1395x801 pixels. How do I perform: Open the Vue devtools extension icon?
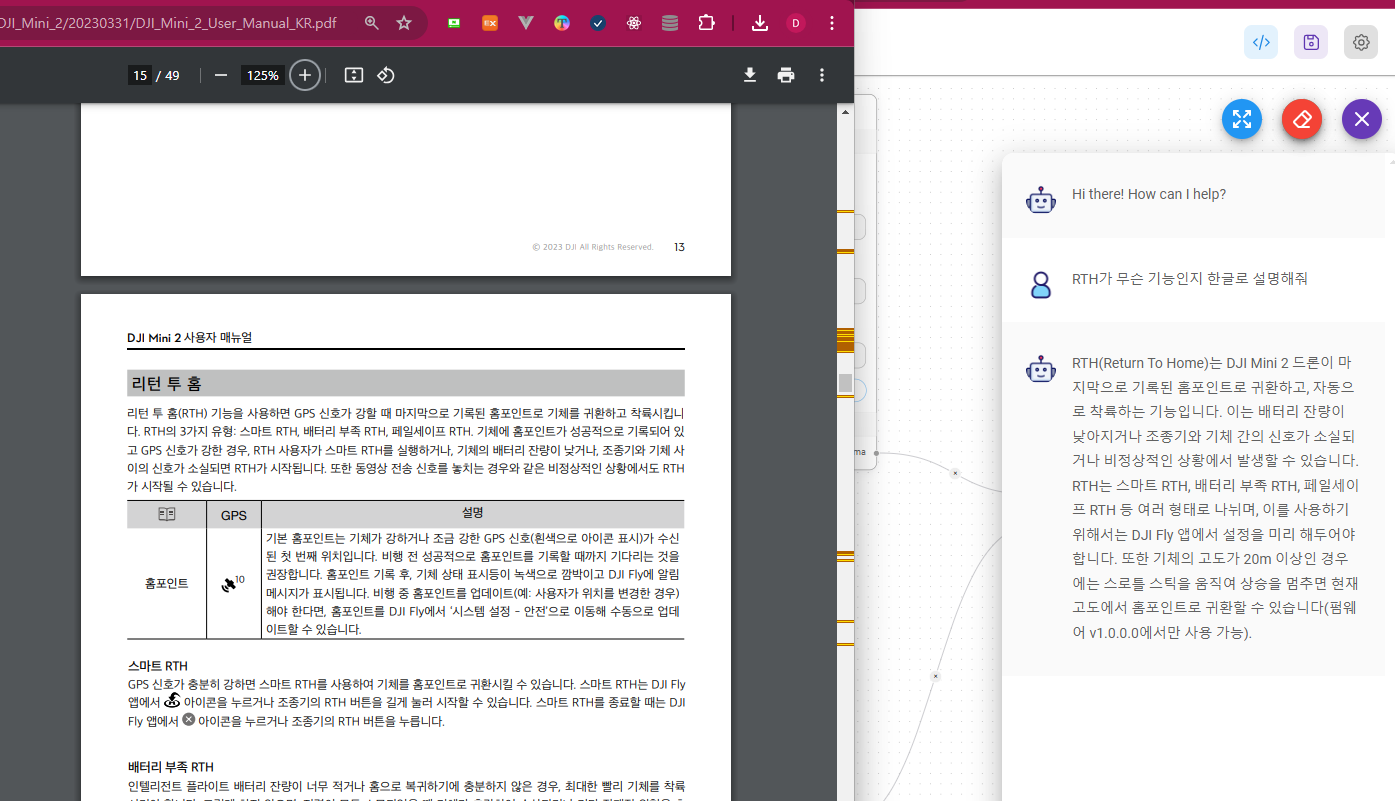[x=526, y=23]
